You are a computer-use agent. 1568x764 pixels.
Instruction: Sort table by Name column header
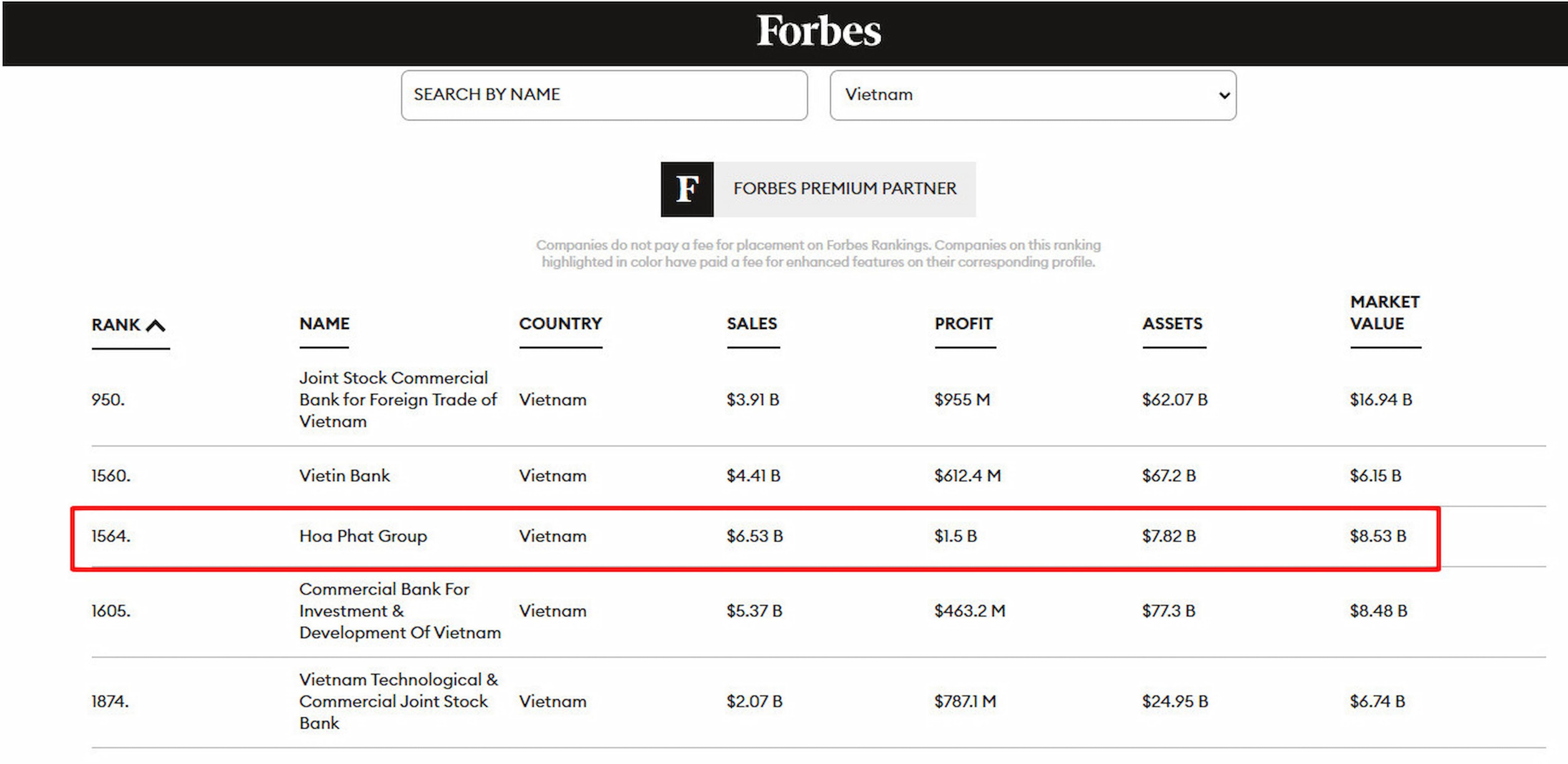tap(325, 324)
